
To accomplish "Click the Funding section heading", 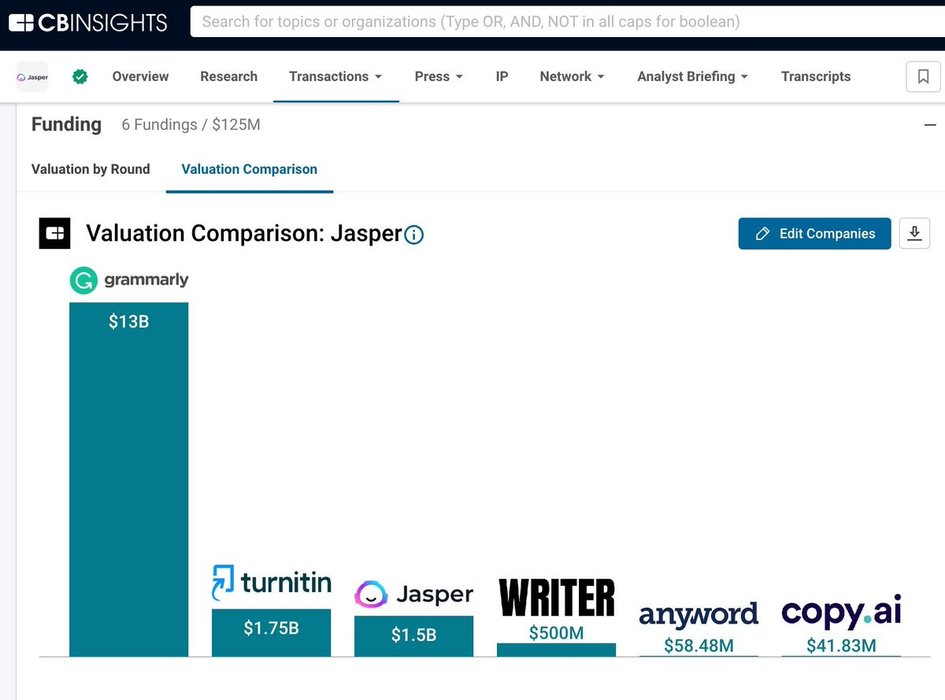I will [66, 124].
